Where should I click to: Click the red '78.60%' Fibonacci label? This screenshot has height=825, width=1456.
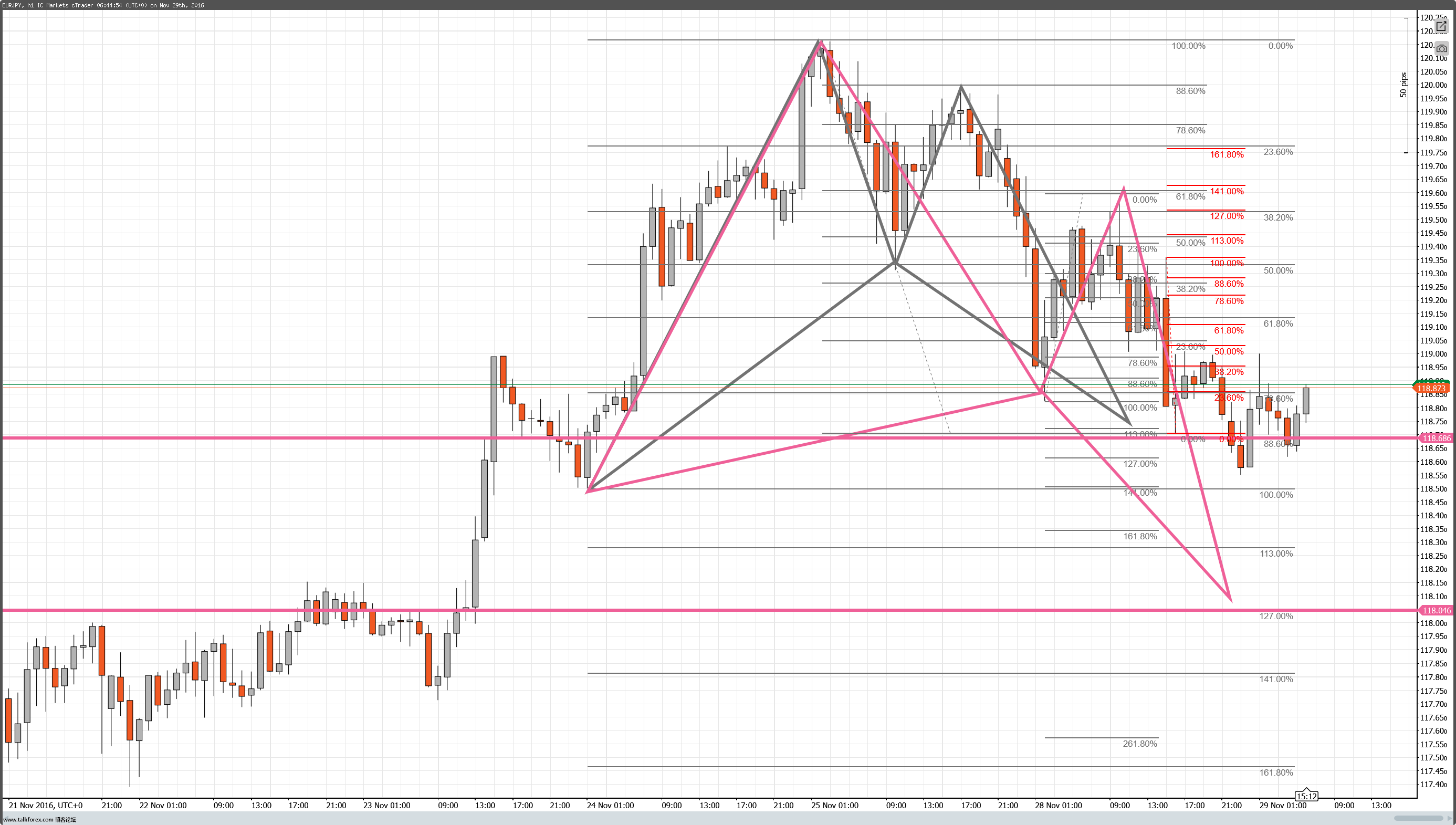coord(1229,301)
